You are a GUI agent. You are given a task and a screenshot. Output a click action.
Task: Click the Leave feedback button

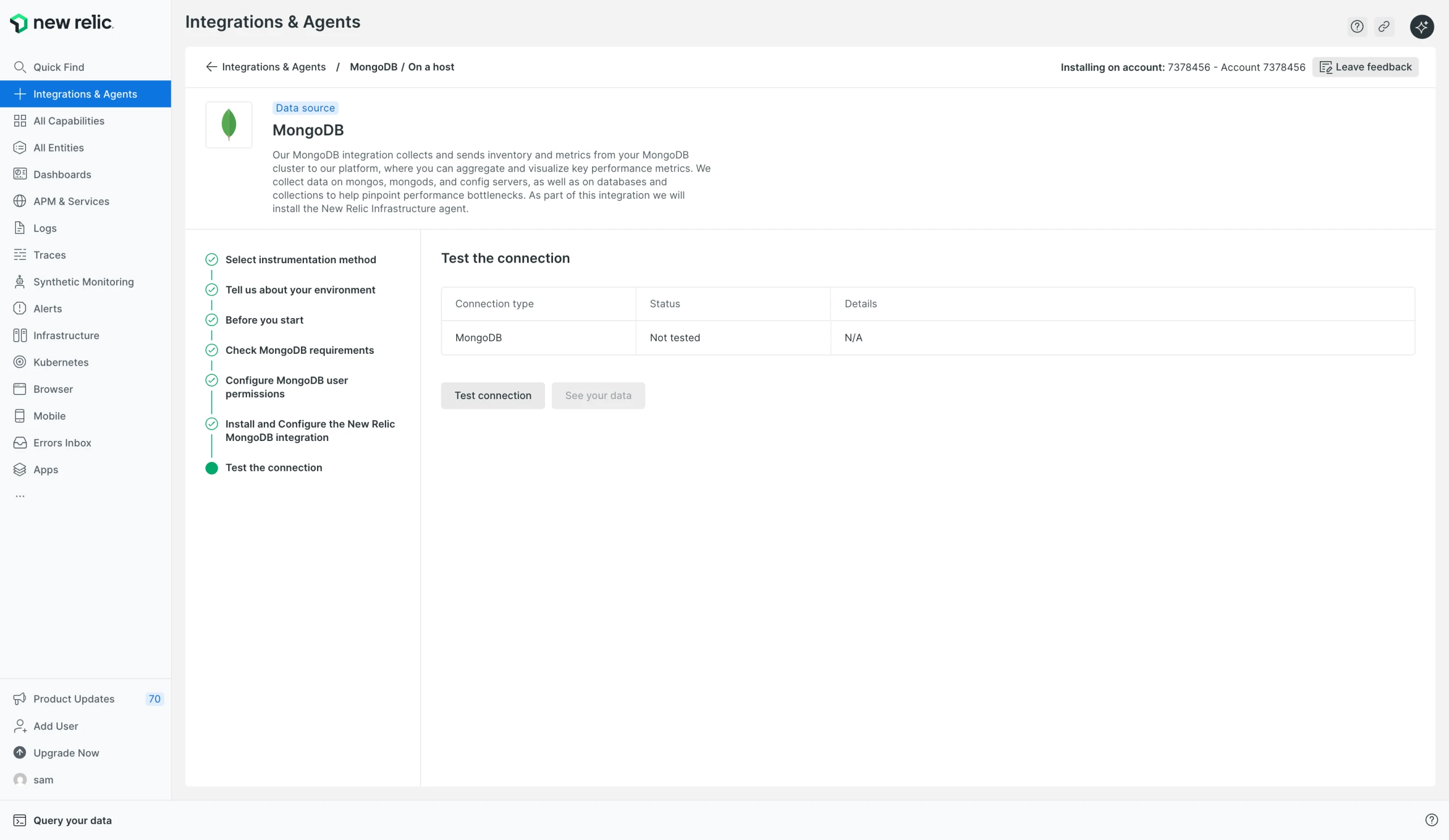tap(1365, 67)
